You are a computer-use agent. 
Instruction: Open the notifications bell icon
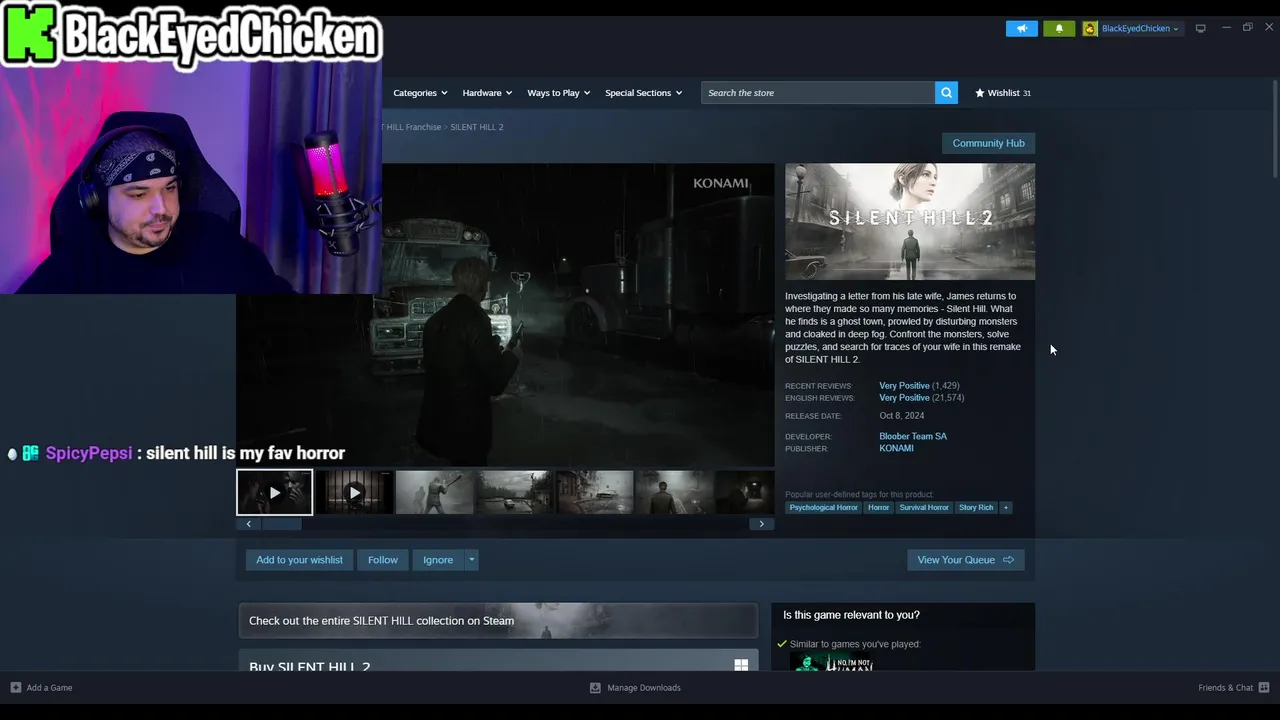[1059, 28]
